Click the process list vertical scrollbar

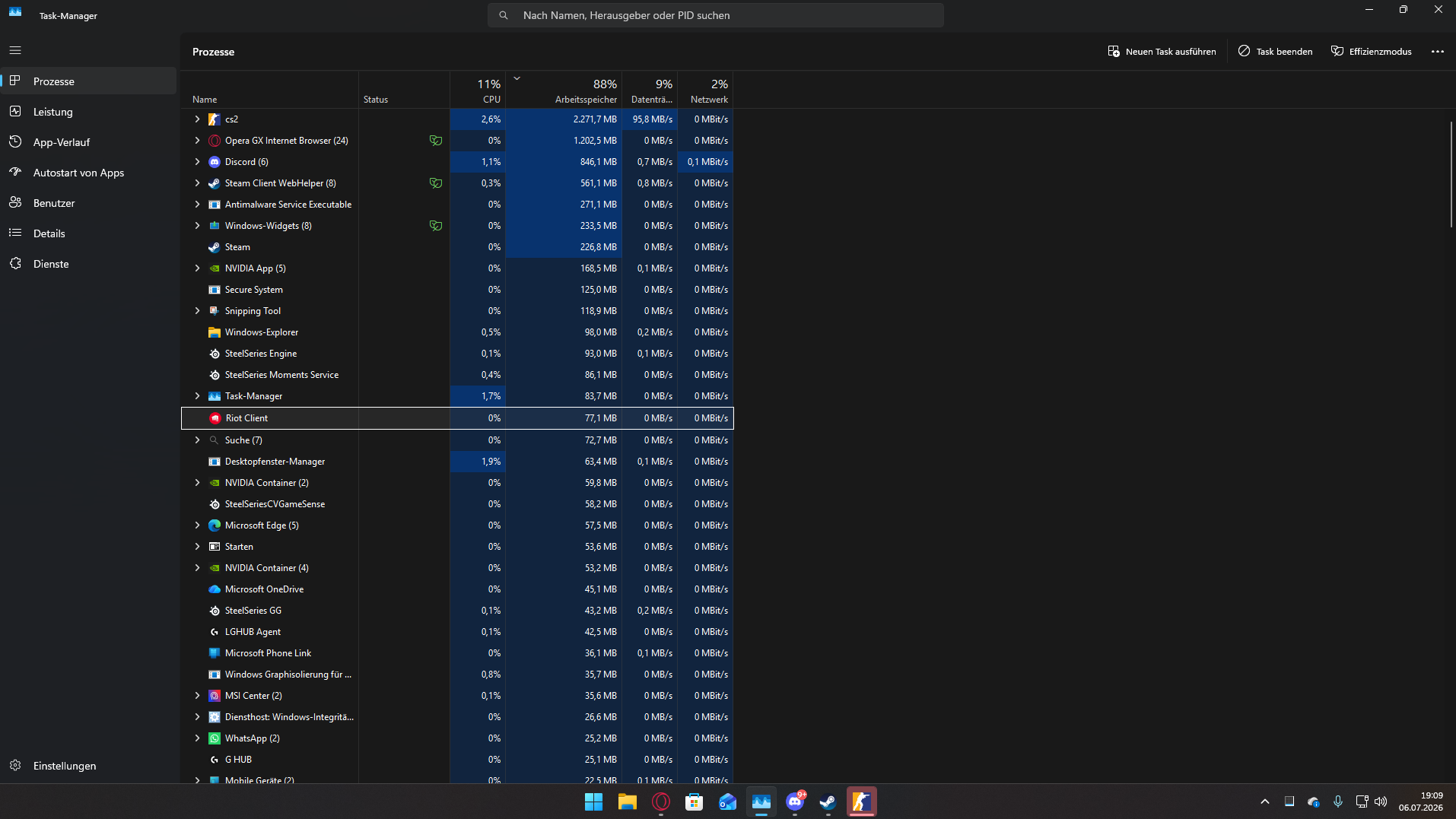[x=1451, y=174]
